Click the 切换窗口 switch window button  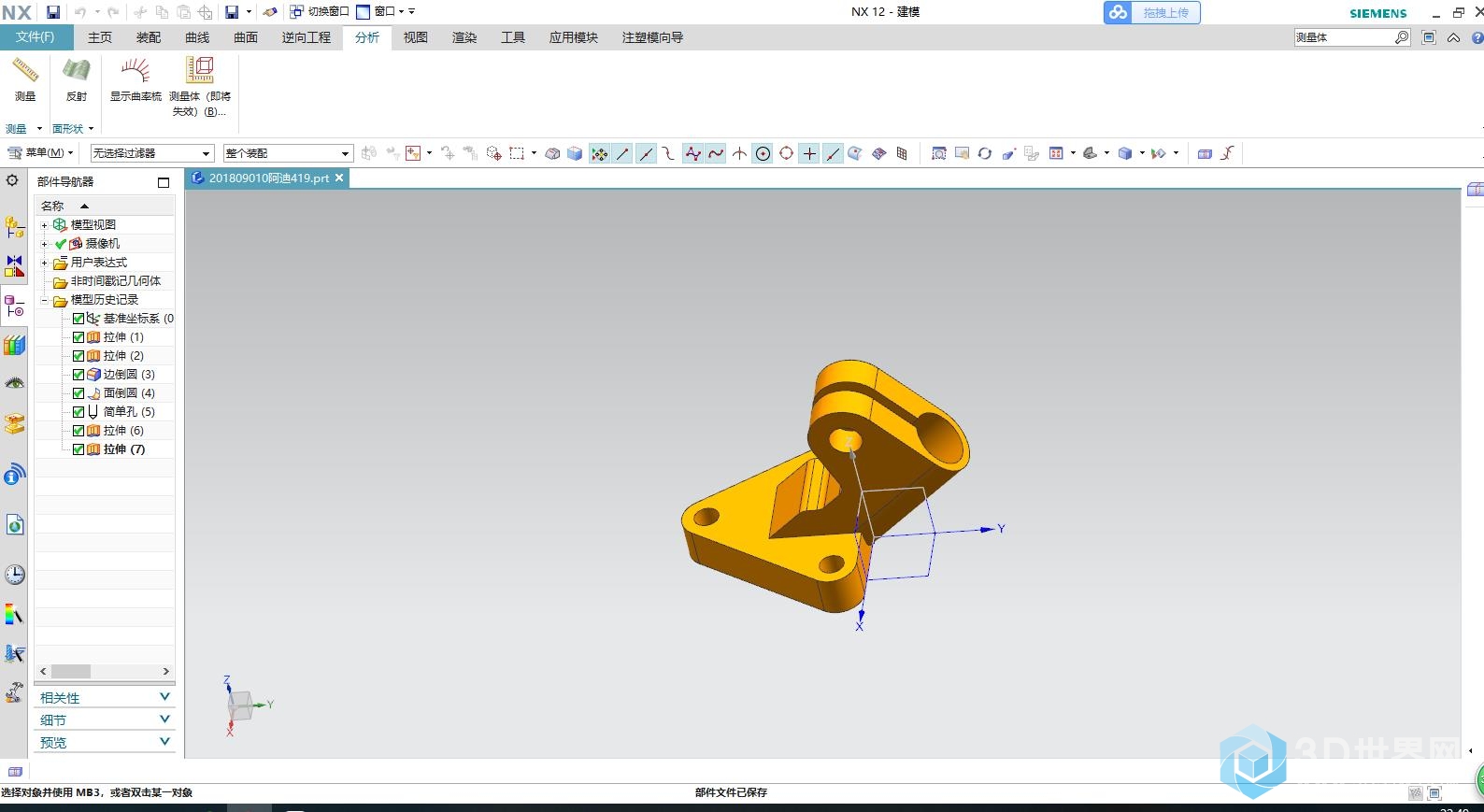pos(319,12)
